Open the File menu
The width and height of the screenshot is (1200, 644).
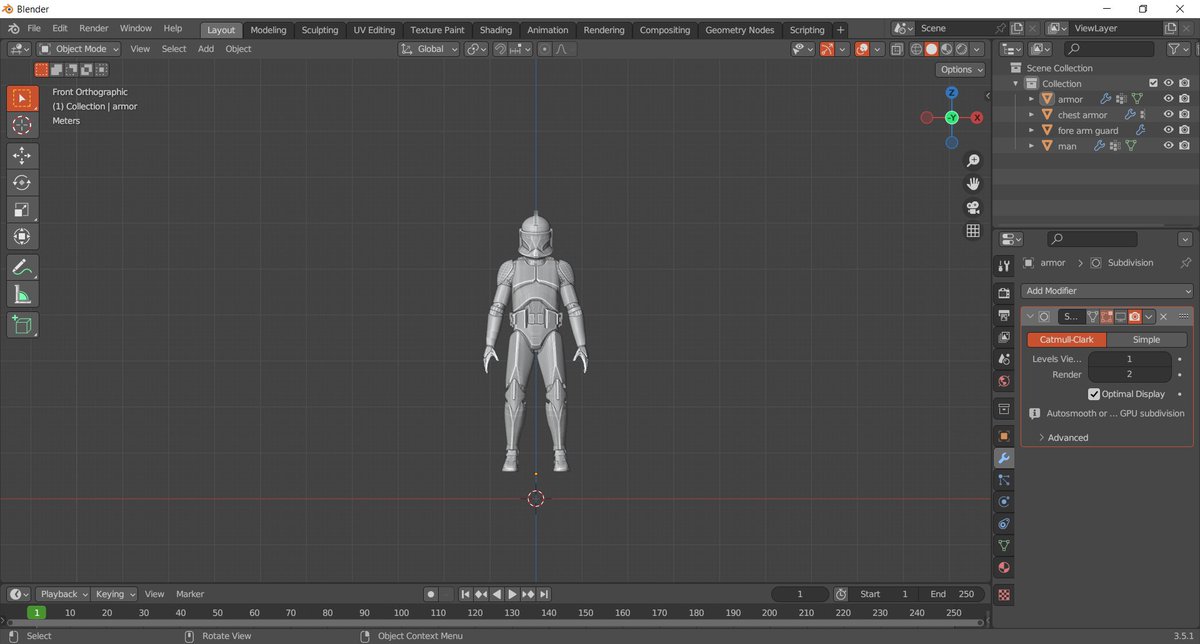(x=34, y=29)
